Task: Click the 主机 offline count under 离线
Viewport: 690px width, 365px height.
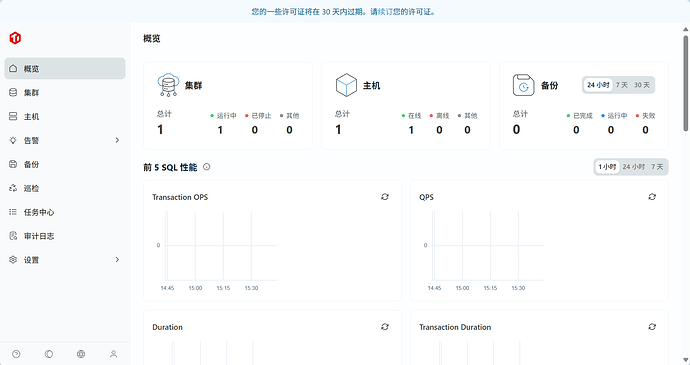Action: point(439,130)
